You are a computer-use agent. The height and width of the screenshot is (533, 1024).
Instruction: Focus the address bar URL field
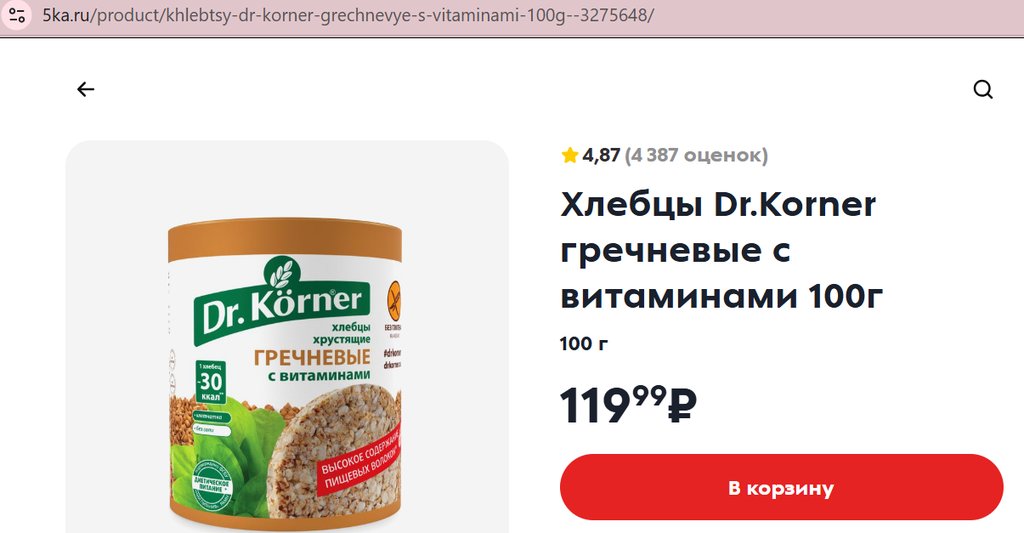point(522,15)
